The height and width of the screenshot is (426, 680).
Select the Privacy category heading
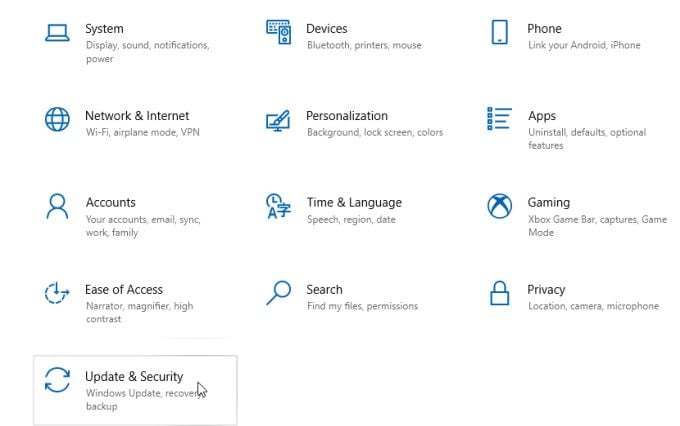click(546, 289)
